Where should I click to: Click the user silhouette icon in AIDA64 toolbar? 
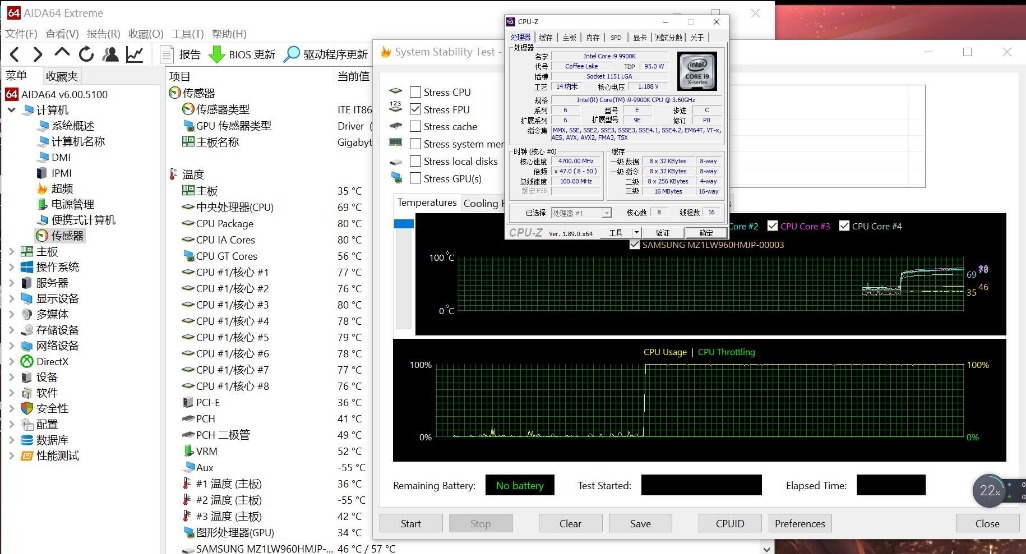pyautogui.click(x=111, y=54)
